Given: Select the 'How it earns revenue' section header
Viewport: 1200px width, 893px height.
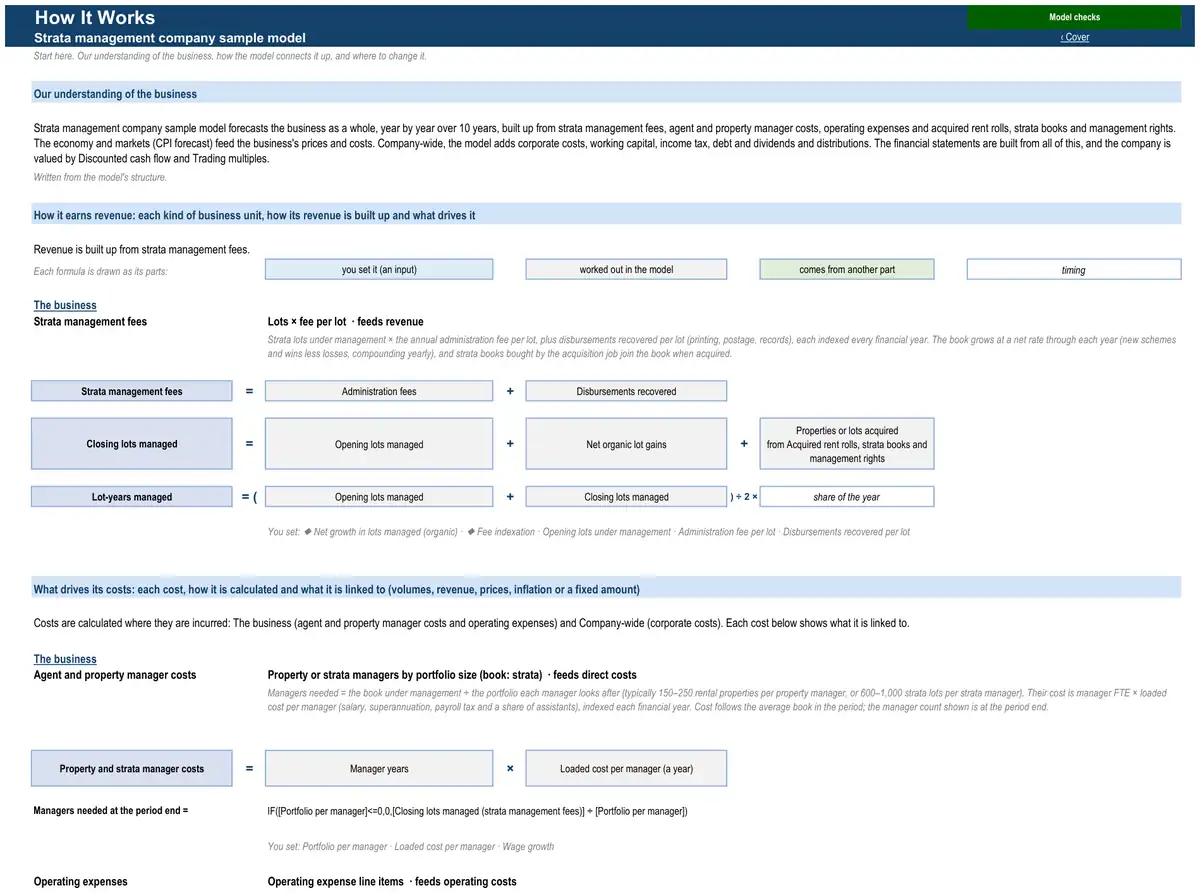Looking at the screenshot, I should click(x=607, y=215).
